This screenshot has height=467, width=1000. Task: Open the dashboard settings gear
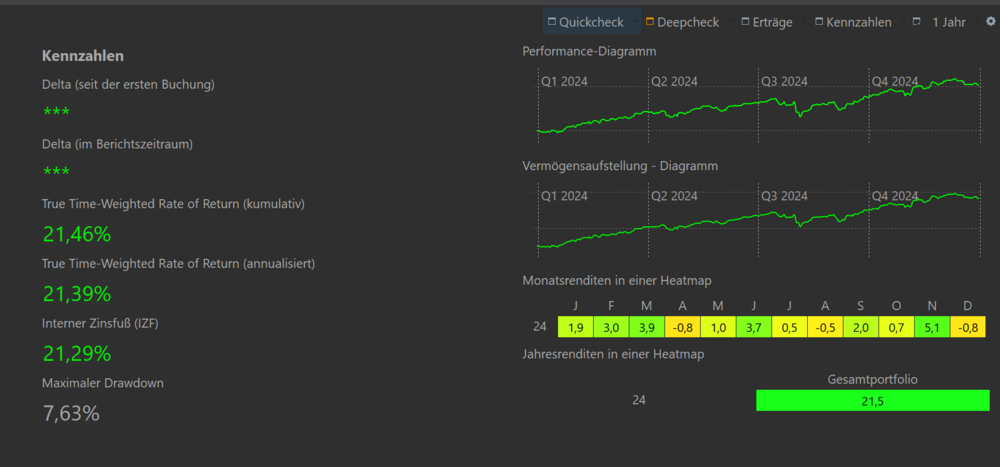990,21
